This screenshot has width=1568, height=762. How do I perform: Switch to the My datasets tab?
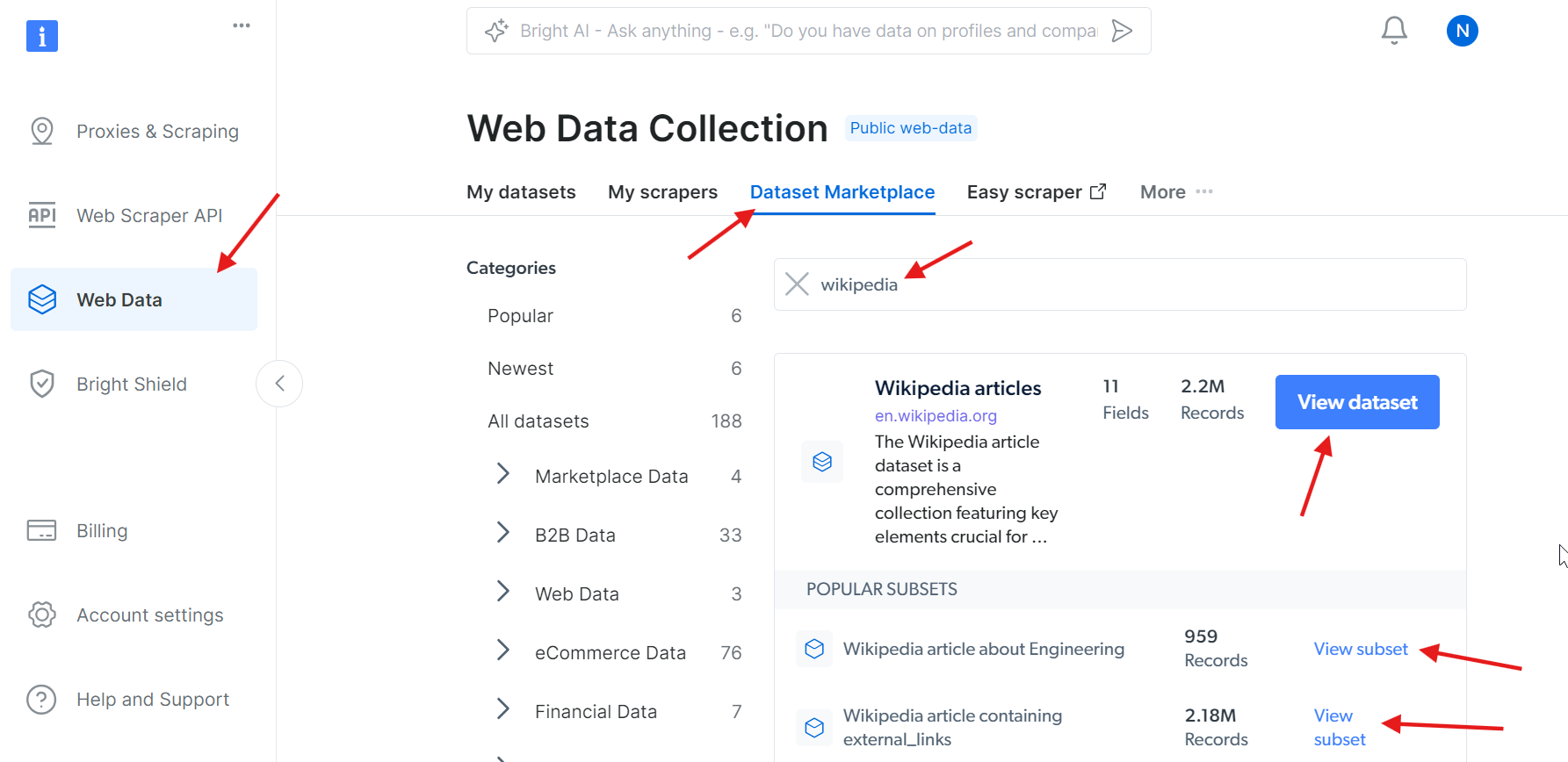[x=521, y=191]
